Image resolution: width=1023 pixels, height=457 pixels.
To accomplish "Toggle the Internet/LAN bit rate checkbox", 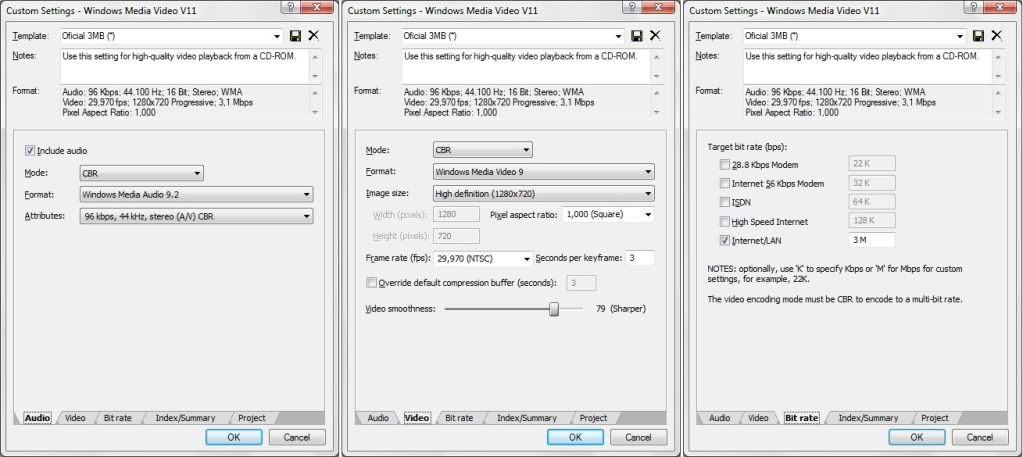I will coord(724,240).
